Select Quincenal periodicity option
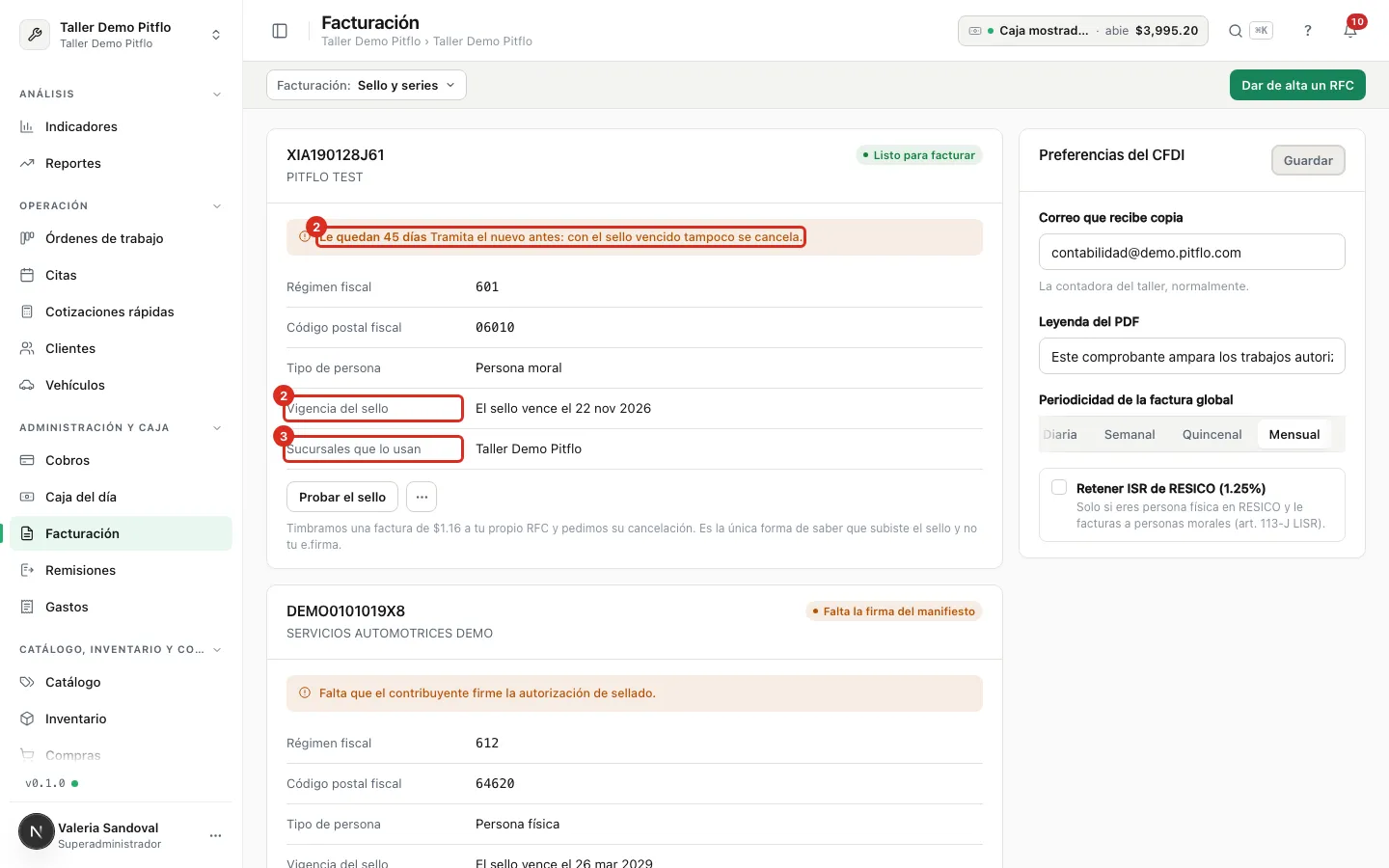1389x868 pixels. [x=1212, y=434]
